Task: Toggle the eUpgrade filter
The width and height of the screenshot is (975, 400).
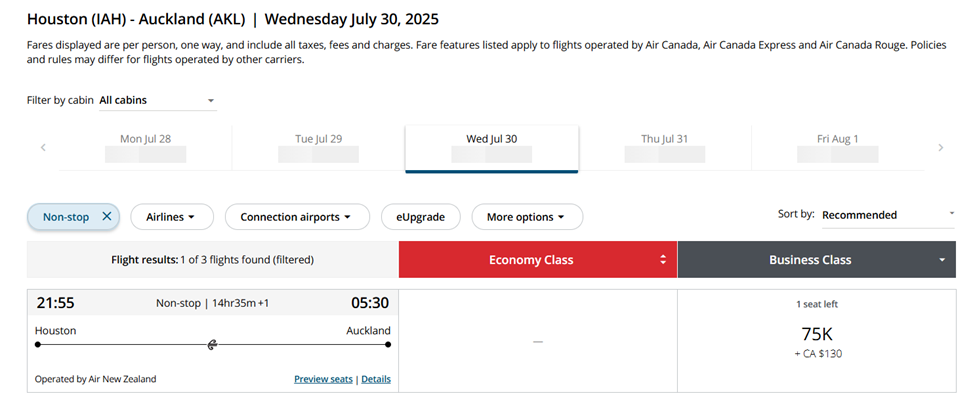Action: coord(420,217)
